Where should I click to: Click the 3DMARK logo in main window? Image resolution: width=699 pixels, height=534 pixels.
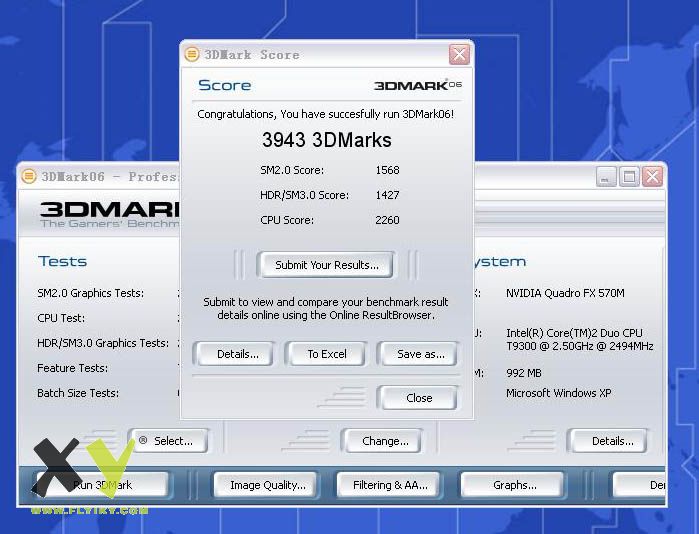click(110, 209)
